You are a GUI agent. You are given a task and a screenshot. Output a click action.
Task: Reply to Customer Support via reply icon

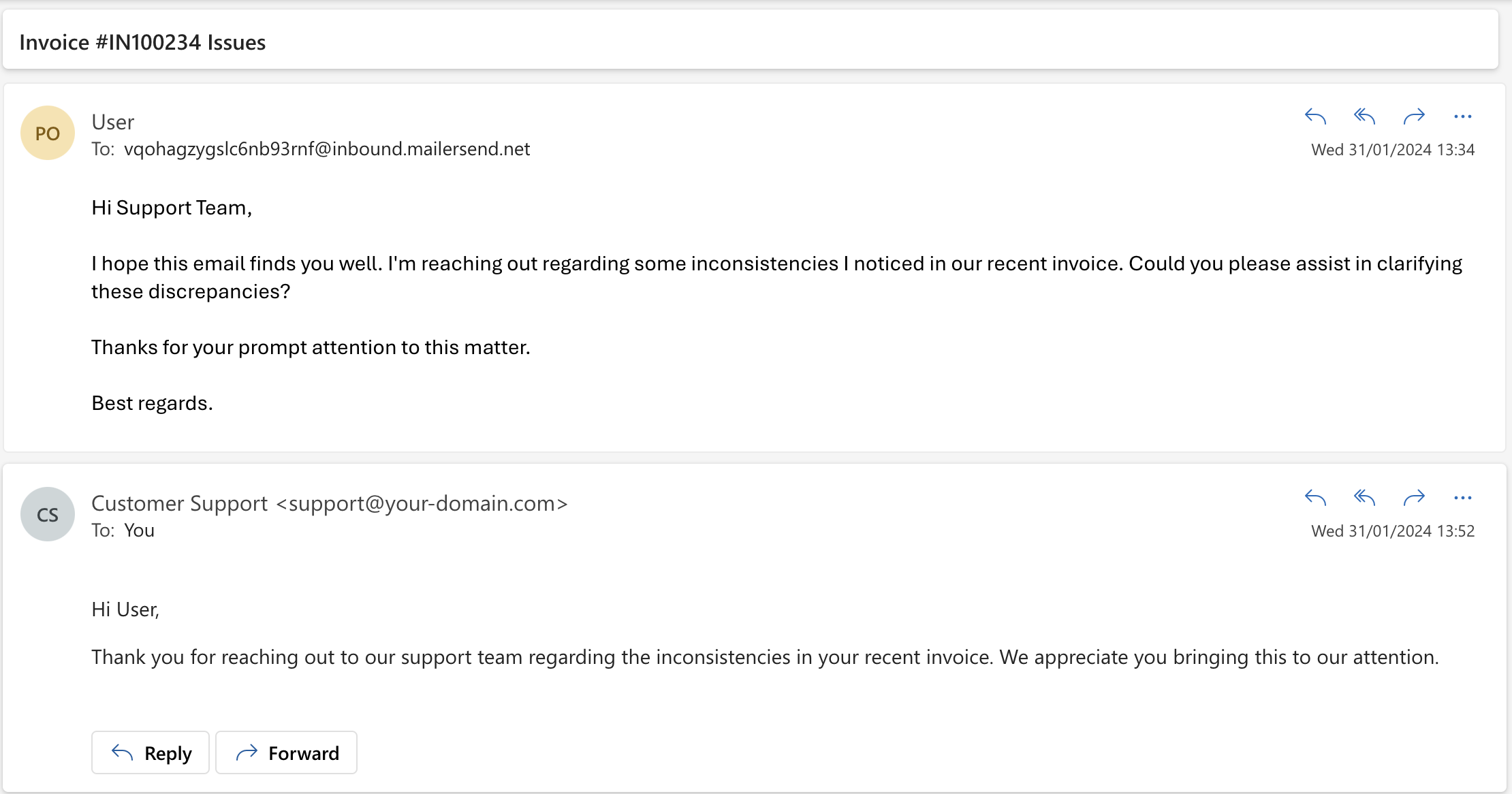click(1316, 498)
